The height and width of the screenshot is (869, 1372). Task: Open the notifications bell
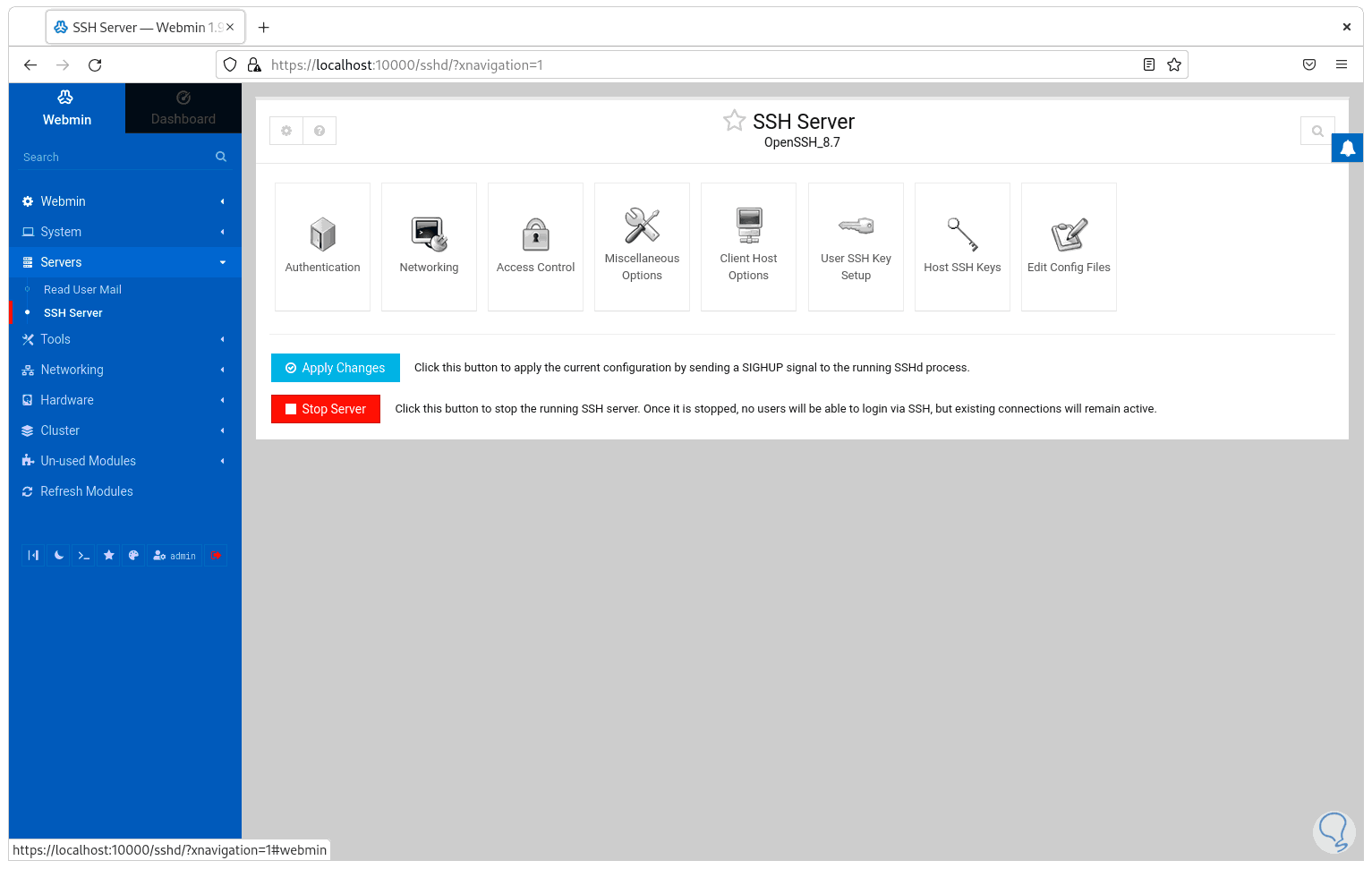[x=1347, y=148]
